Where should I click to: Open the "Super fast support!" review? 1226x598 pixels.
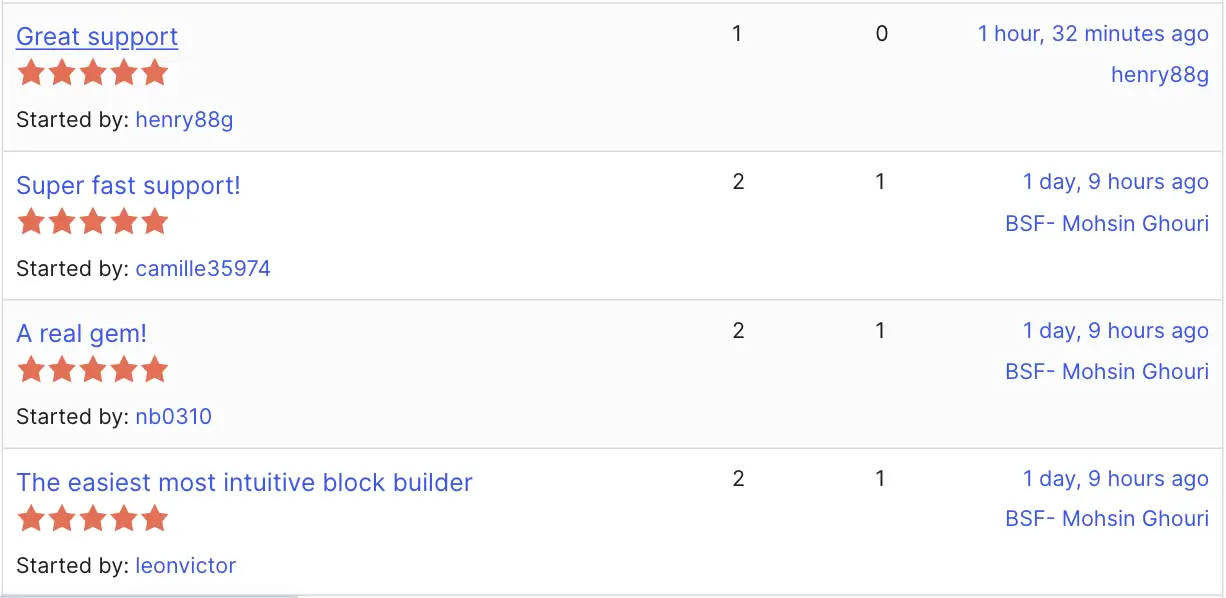coord(128,185)
